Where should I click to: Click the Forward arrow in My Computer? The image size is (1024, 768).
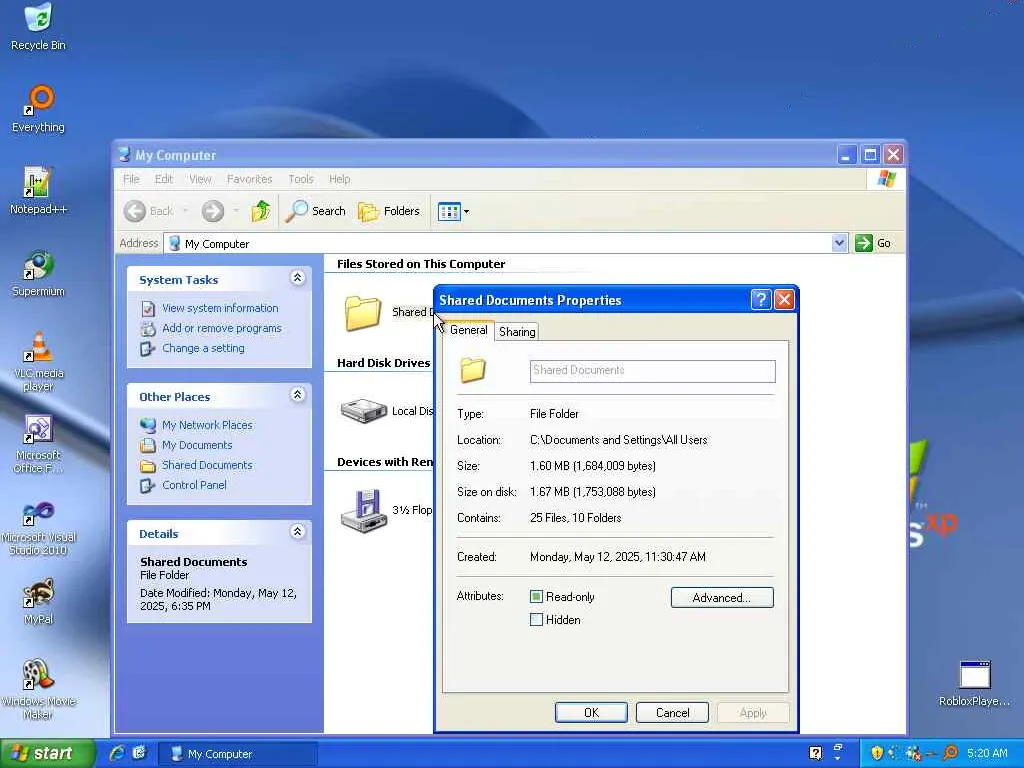[213, 211]
